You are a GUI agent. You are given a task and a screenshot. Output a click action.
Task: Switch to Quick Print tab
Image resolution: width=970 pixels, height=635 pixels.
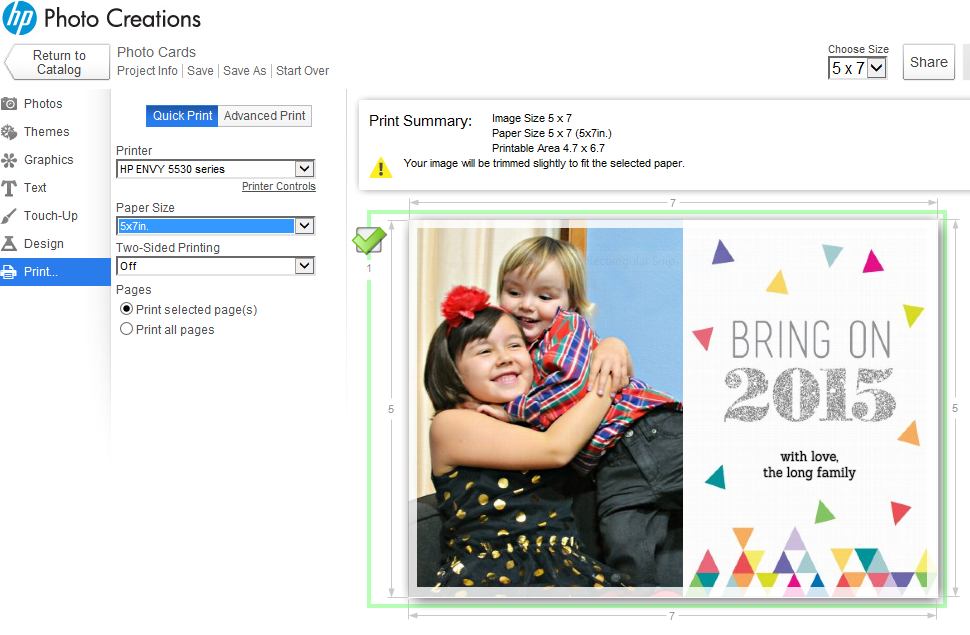pyautogui.click(x=182, y=116)
